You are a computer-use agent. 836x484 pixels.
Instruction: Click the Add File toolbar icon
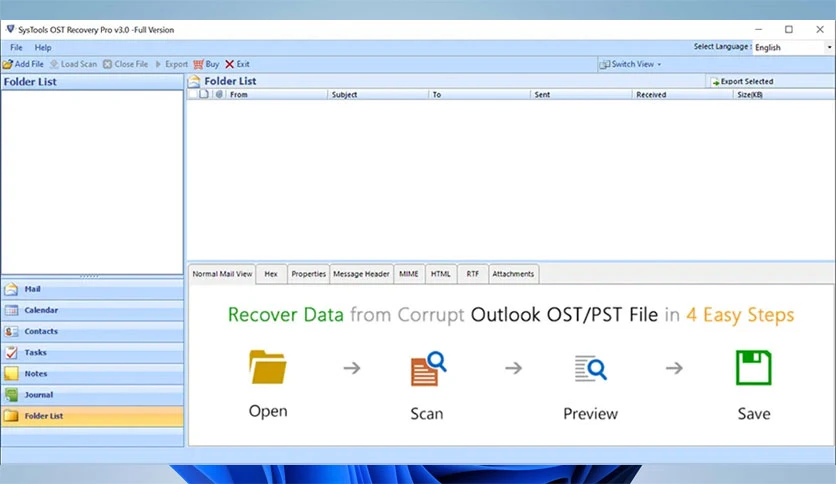tap(7, 64)
